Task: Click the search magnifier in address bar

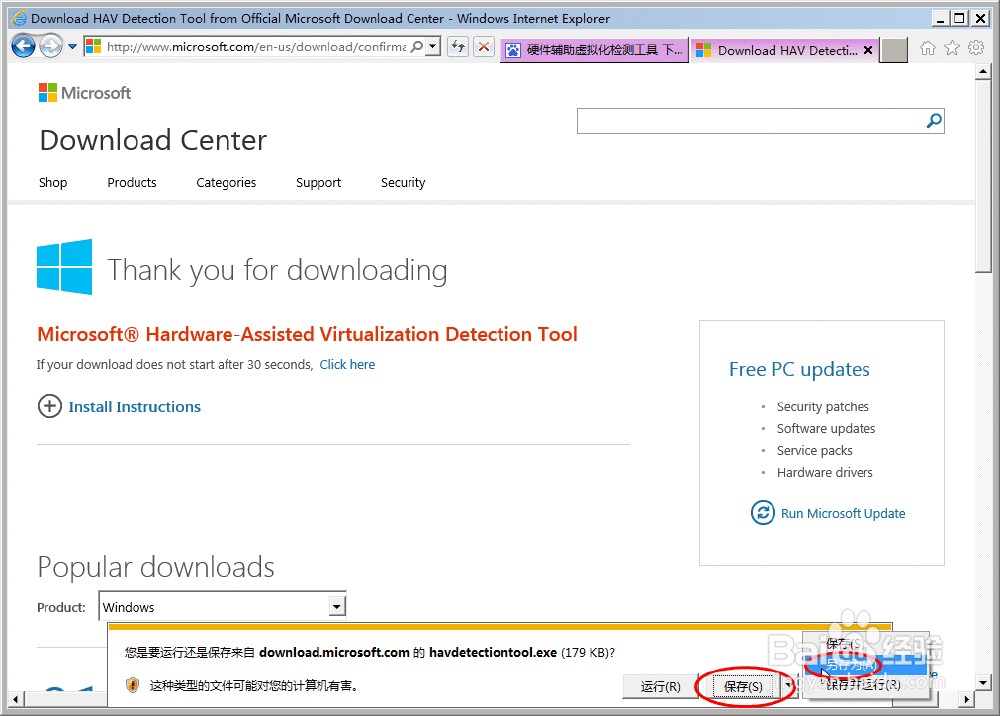Action: tap(417, 47)
